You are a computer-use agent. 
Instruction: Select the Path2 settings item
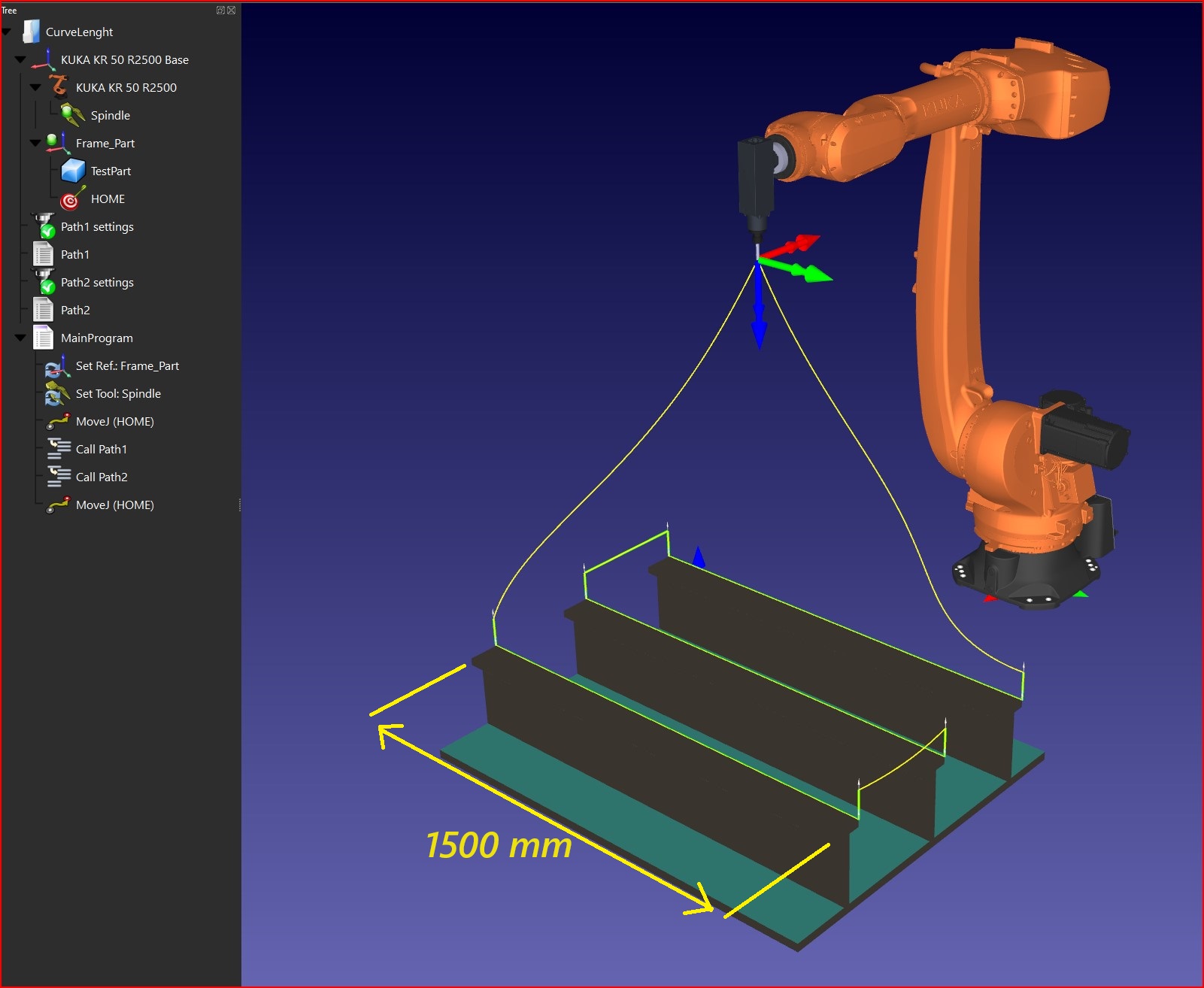(x=97, y=283)
